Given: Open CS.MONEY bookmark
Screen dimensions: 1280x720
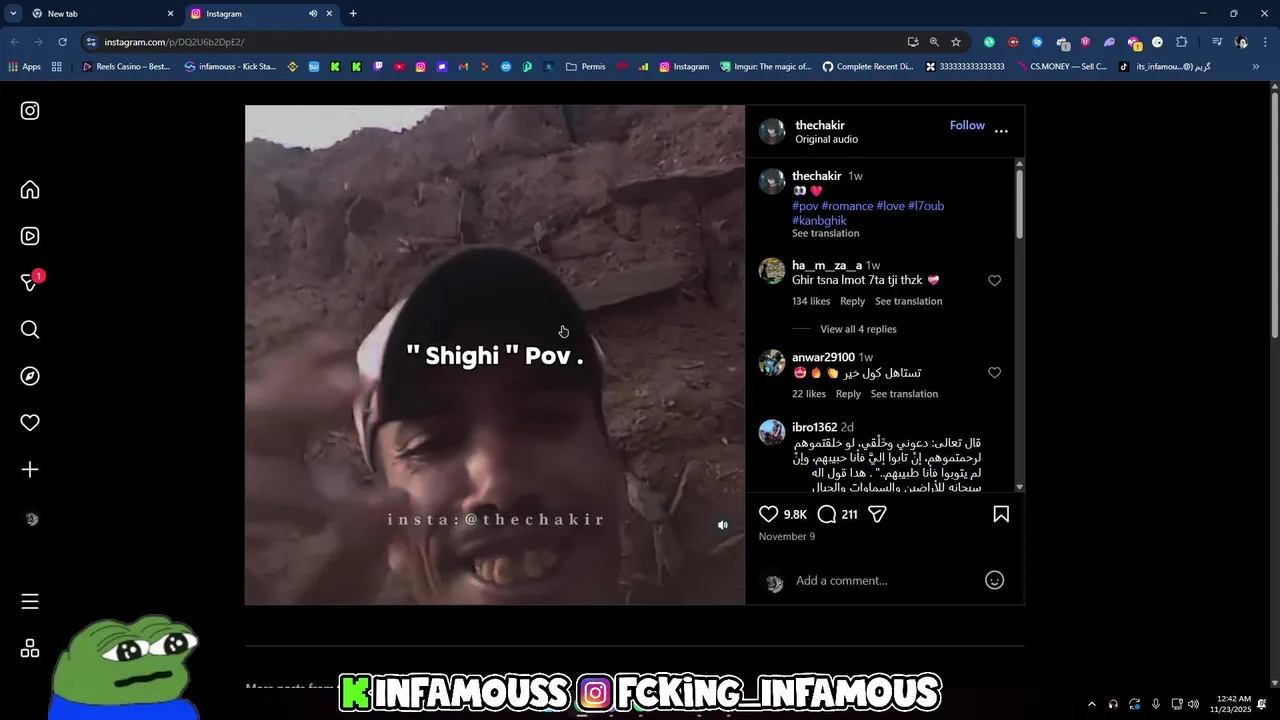Looking at the screenshot, I should click(x=1061, y=67).
